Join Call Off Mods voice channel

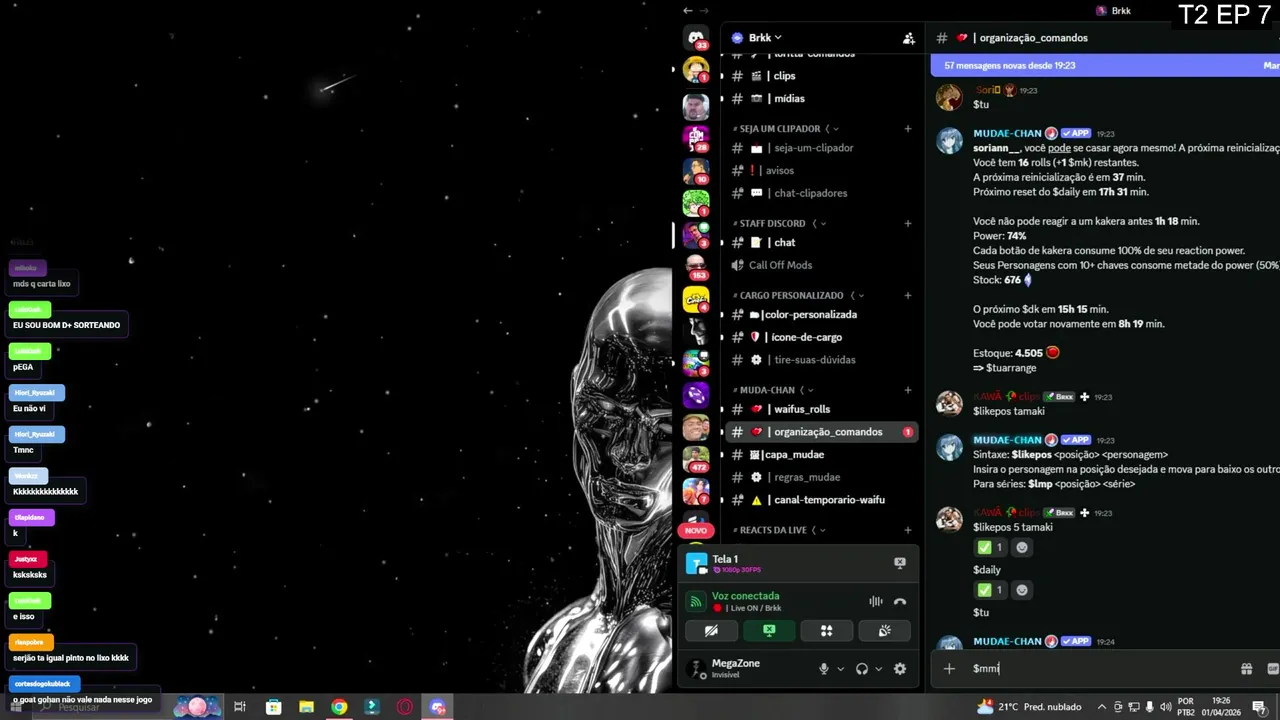pos(821,265)
